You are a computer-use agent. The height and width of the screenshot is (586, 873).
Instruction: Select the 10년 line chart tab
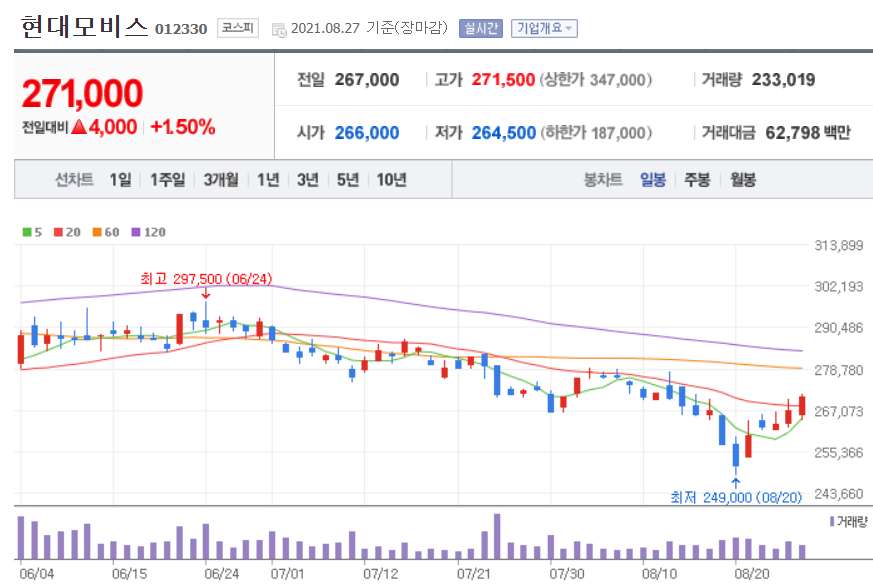pos(391,180)
